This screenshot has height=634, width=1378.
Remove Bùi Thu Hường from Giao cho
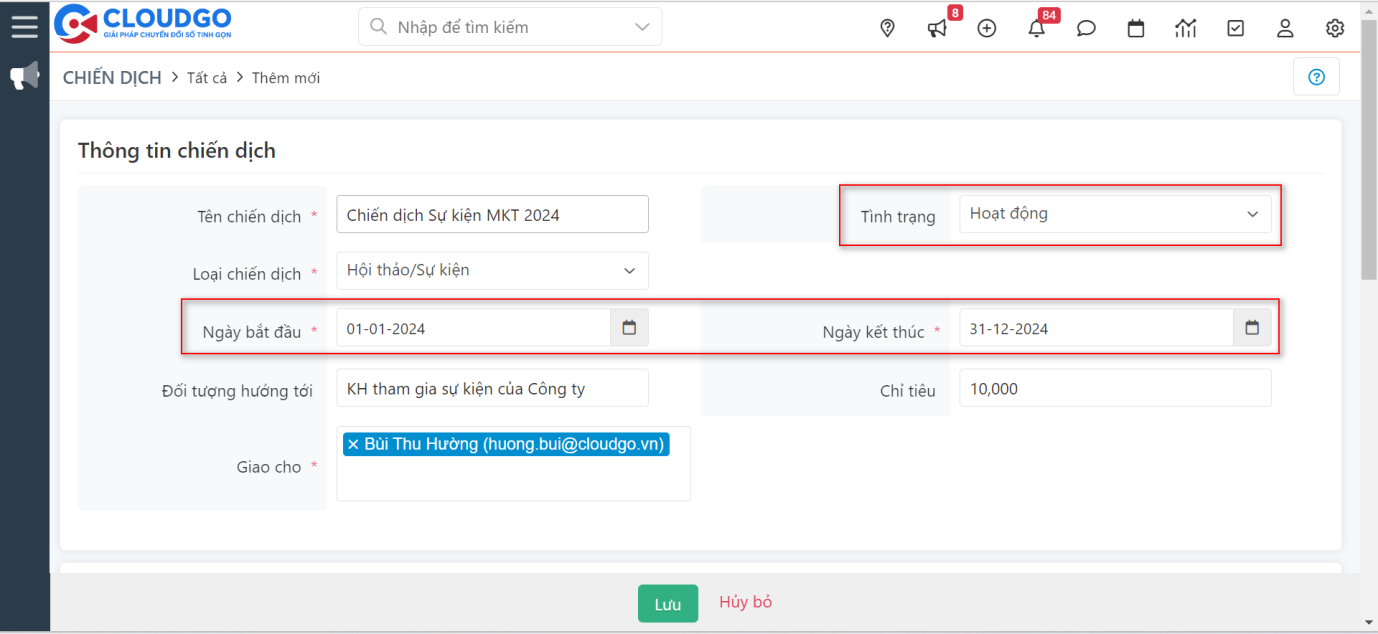click(353, 444)
